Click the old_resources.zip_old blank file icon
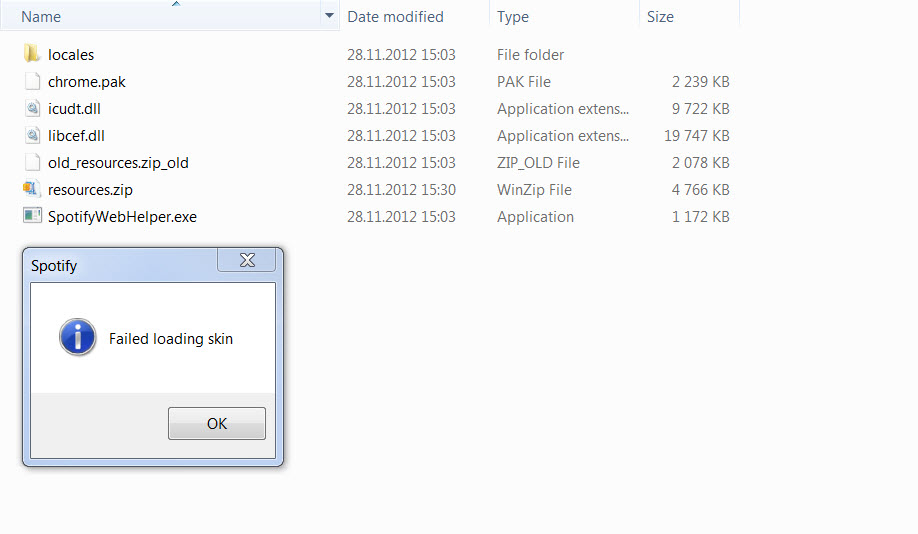 pyautogui.click(x=31, y=163)
